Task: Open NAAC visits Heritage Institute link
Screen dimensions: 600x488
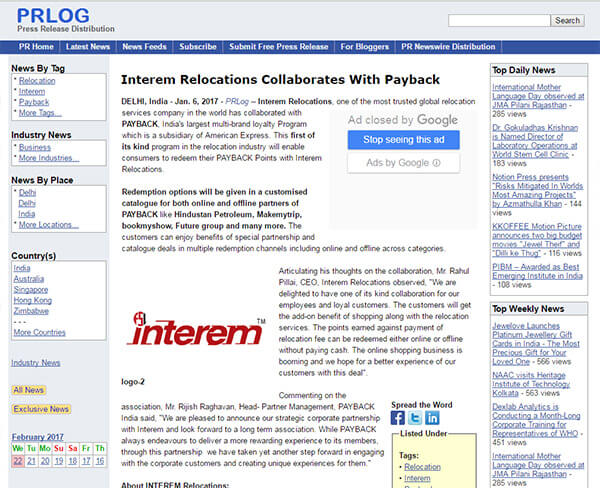Action: tap(531, 384)
